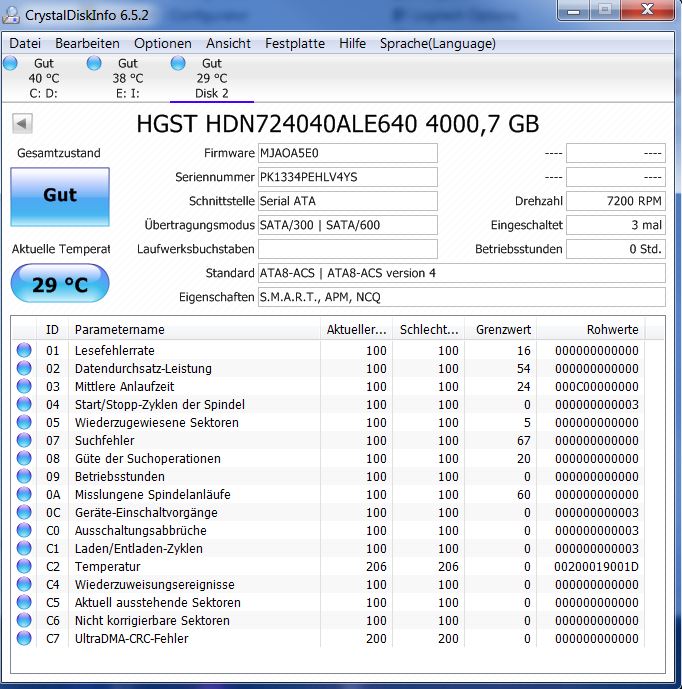Click status orb of Güte der Suchoperationen
The image size is (682, 689).
[x=24, y=458]
